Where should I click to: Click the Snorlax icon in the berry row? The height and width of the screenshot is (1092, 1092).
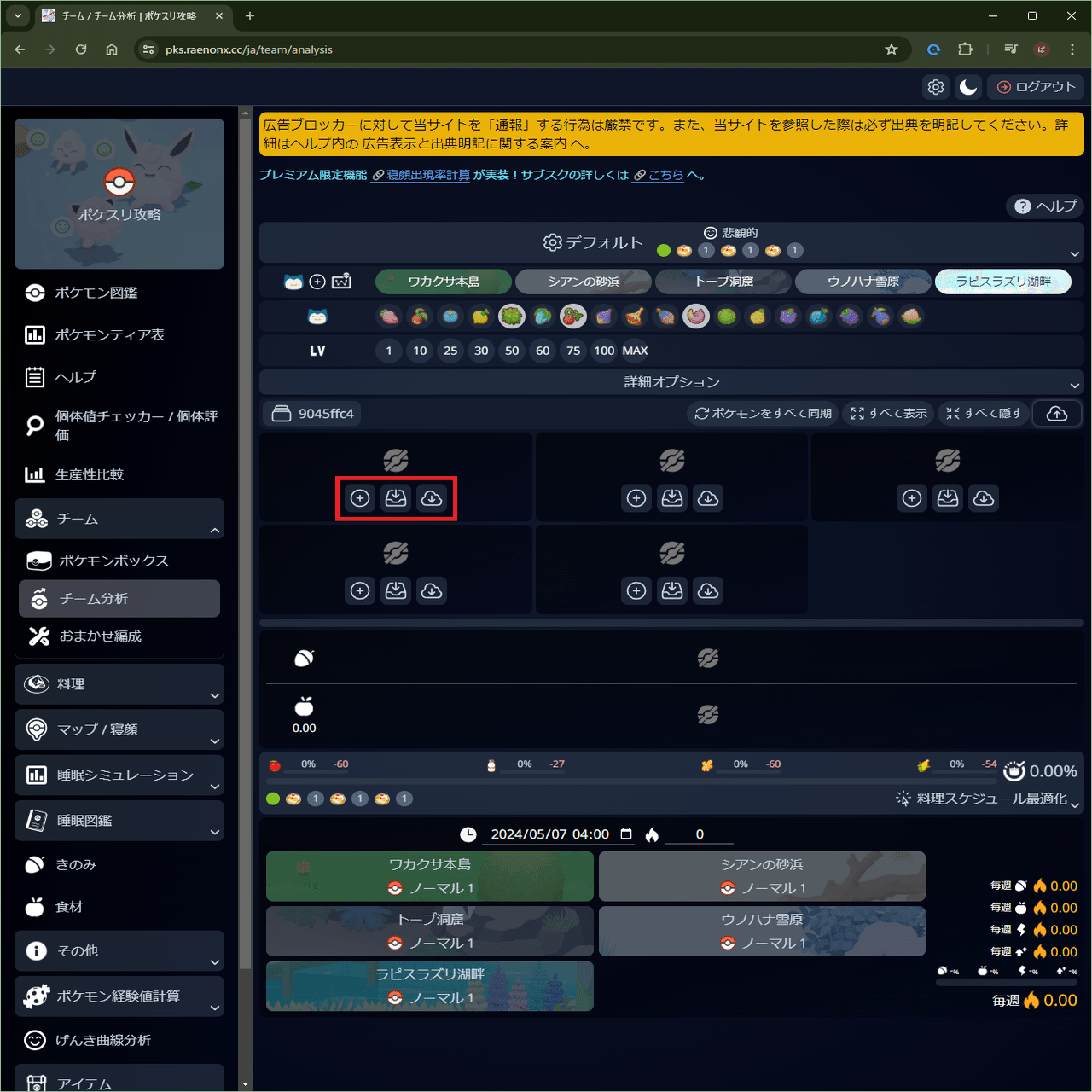(x=317, y=317)
